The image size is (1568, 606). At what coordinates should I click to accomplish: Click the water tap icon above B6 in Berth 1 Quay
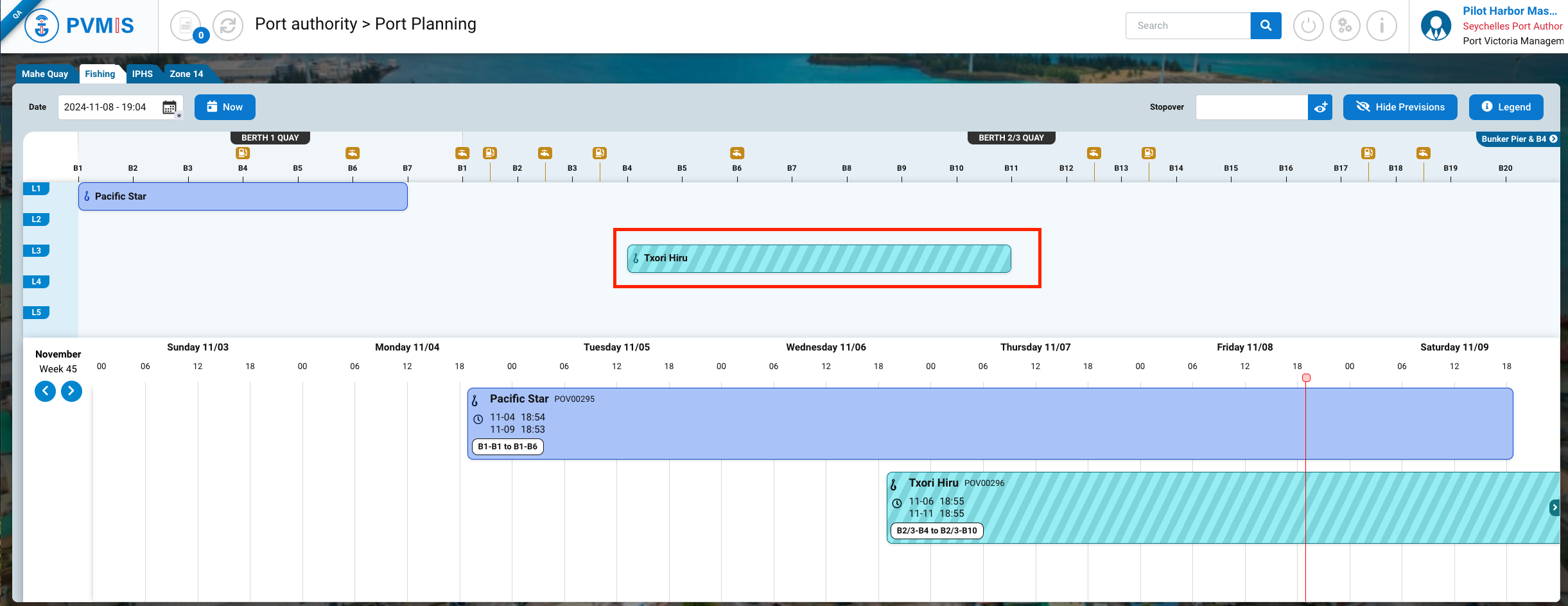pos(353,153)
